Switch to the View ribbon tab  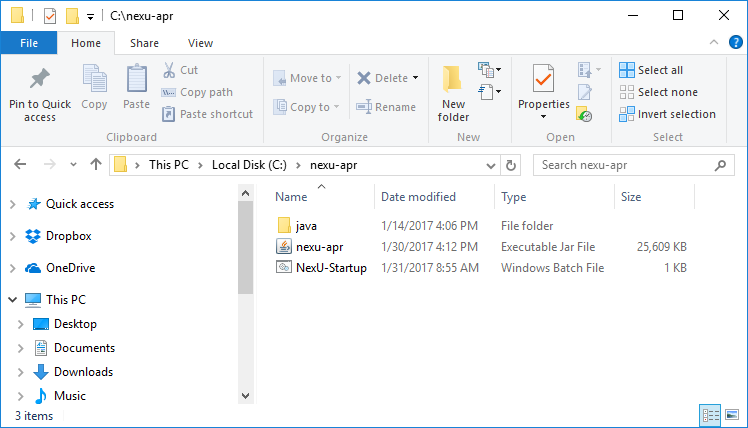coord(200,43)
